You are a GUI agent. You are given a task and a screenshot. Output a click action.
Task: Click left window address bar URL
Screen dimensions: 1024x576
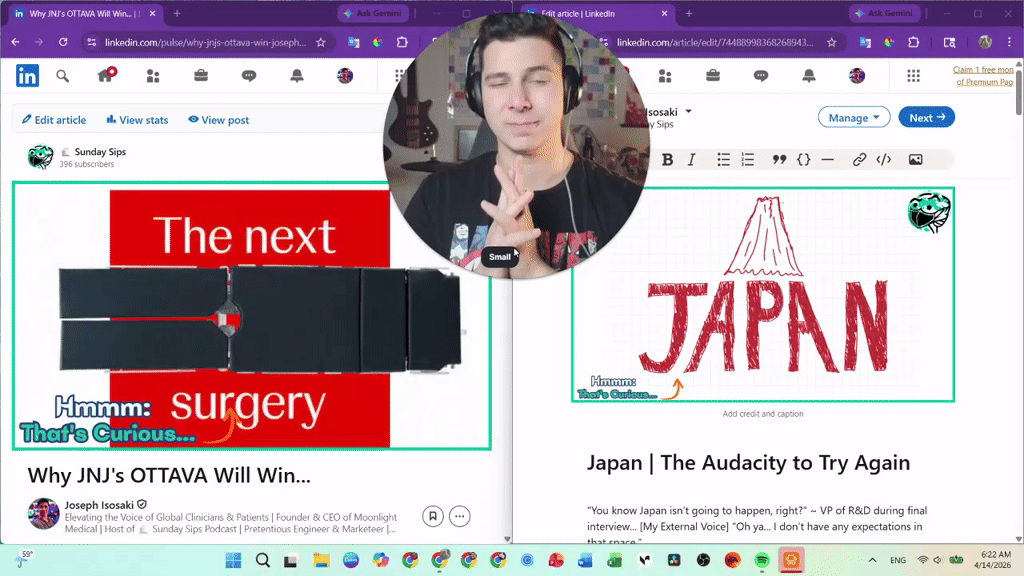tap(205, 42)
